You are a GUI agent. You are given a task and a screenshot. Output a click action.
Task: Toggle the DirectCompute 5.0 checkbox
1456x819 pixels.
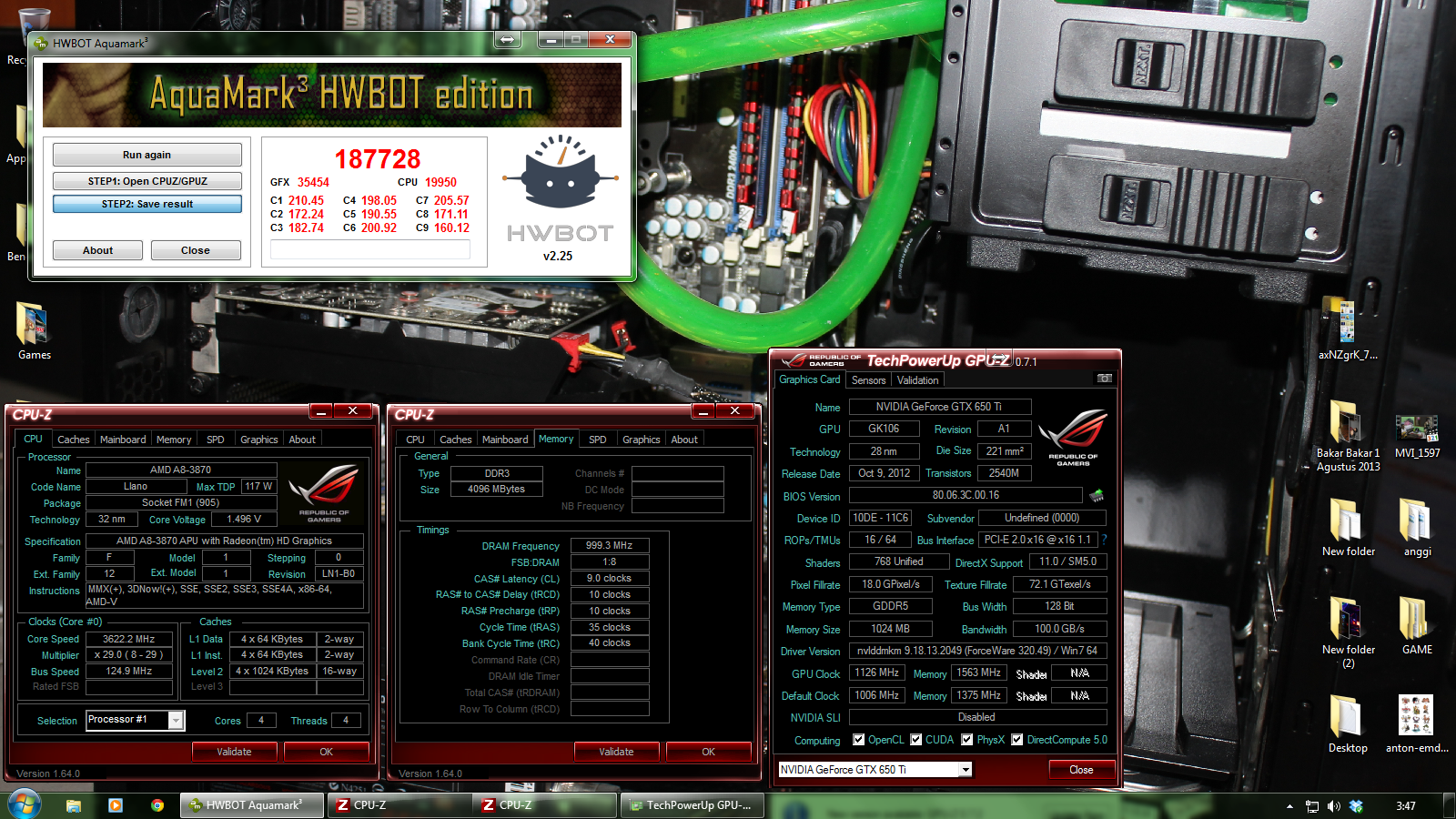click(x=1017, y=740)
